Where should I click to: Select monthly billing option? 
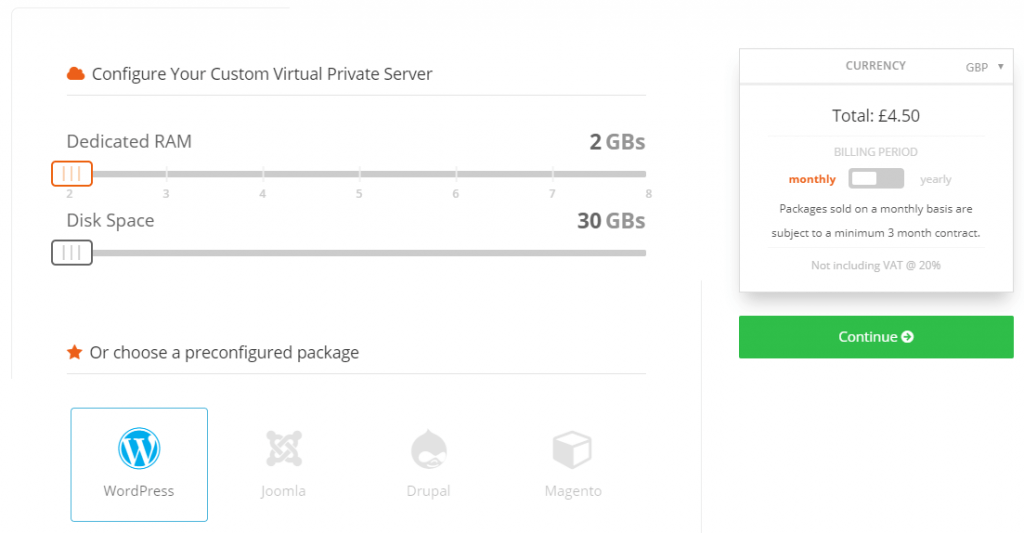click(x=812, y=179)
